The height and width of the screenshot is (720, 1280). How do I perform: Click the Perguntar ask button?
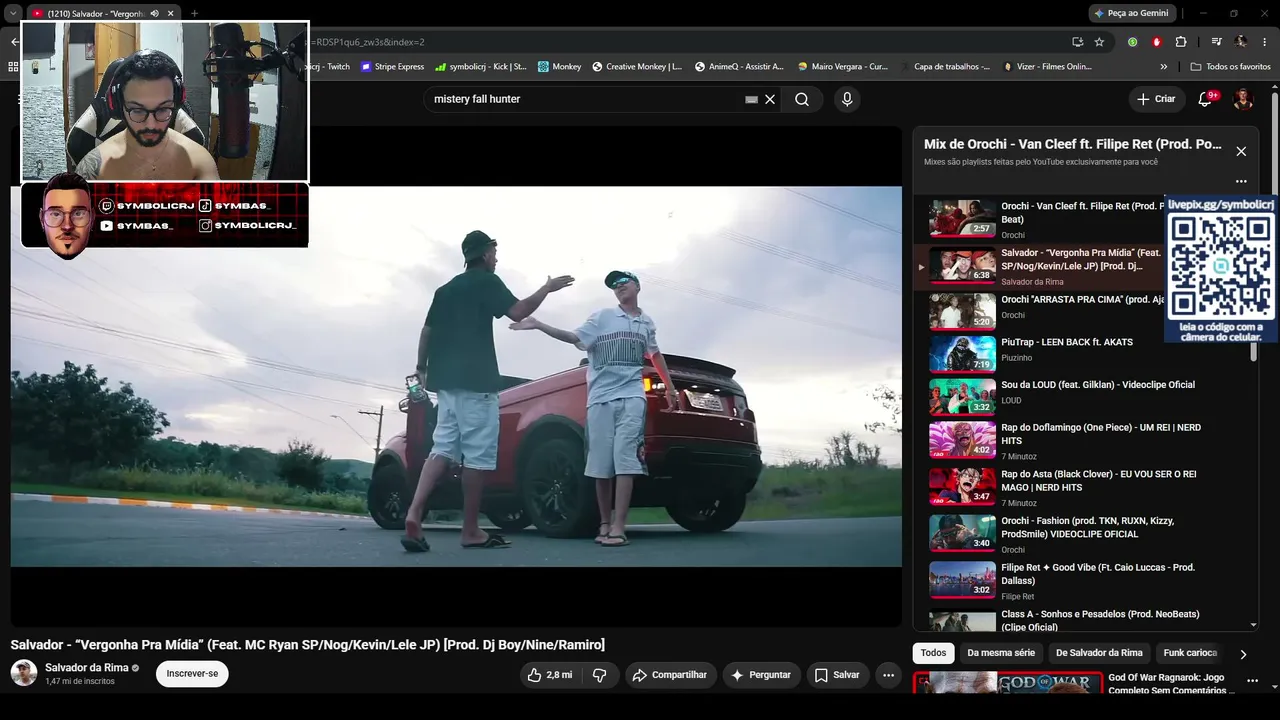[761, 675]
